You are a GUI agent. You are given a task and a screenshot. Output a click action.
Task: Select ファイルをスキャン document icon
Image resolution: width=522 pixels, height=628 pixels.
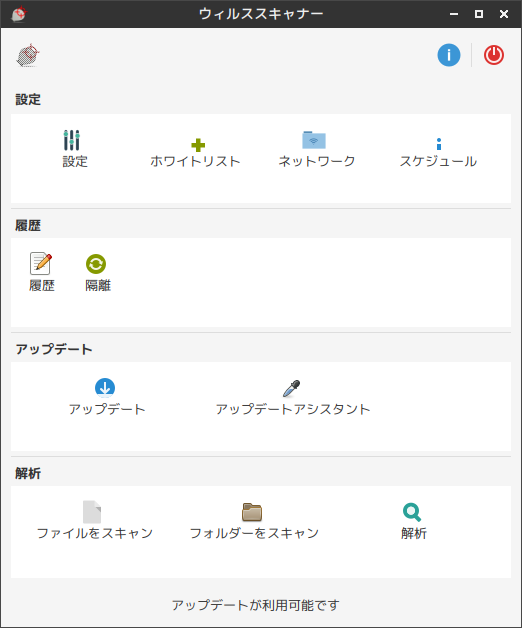[x=92, y=512]
